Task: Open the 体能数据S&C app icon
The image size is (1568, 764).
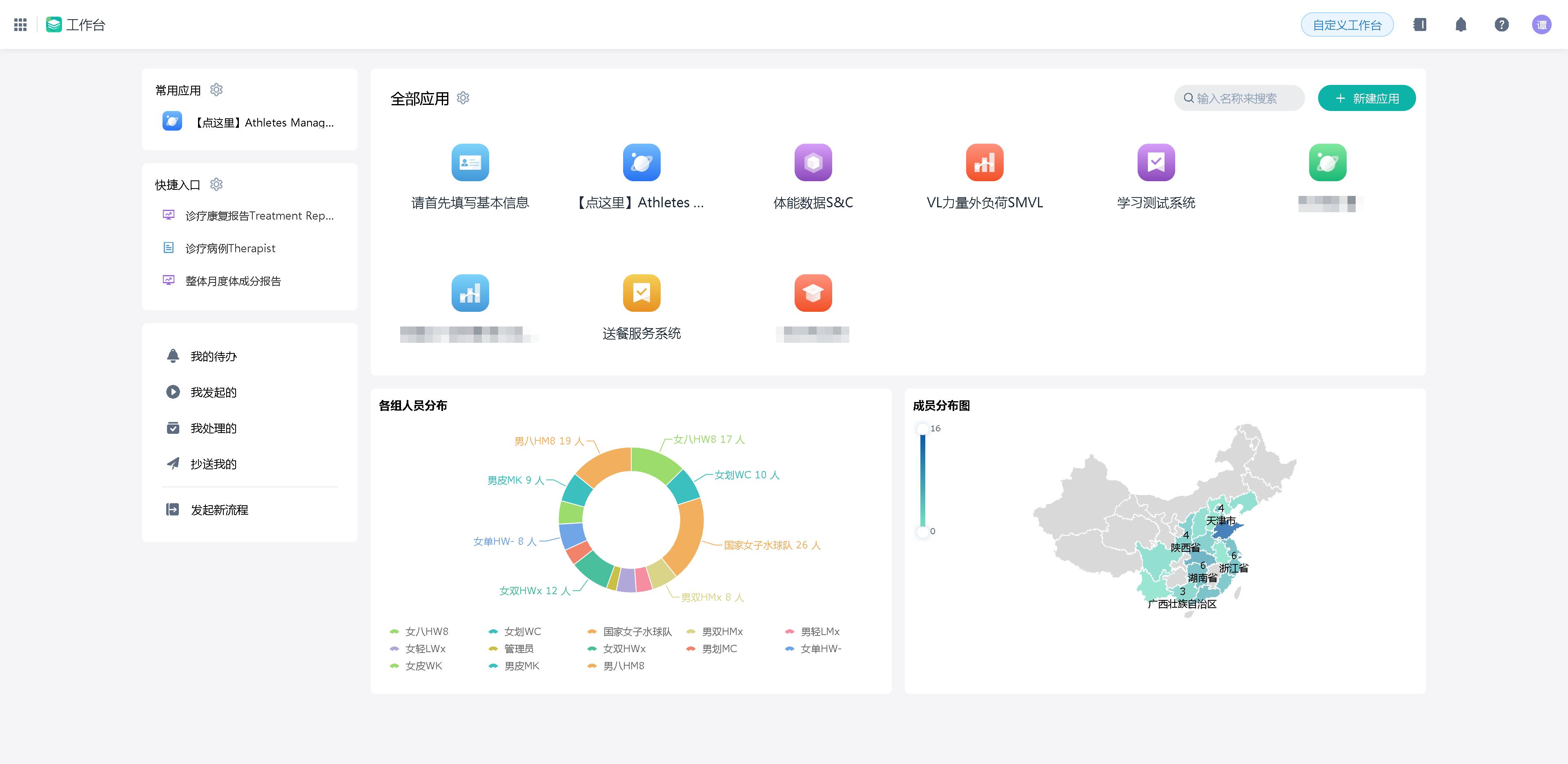Action: (x=813, y=162)
